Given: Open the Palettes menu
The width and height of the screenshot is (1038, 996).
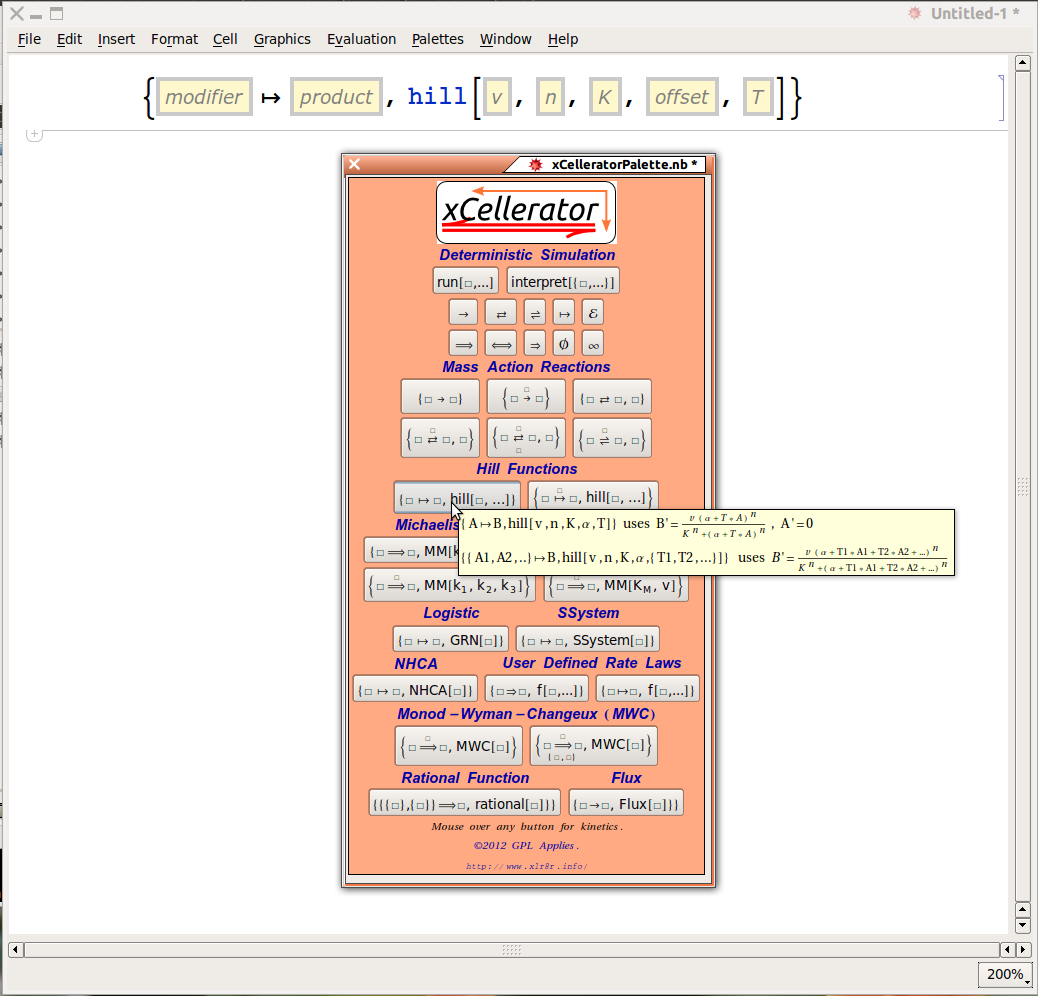Looking at the screenshot, I should pyautogui.click(x=438, y=39).
